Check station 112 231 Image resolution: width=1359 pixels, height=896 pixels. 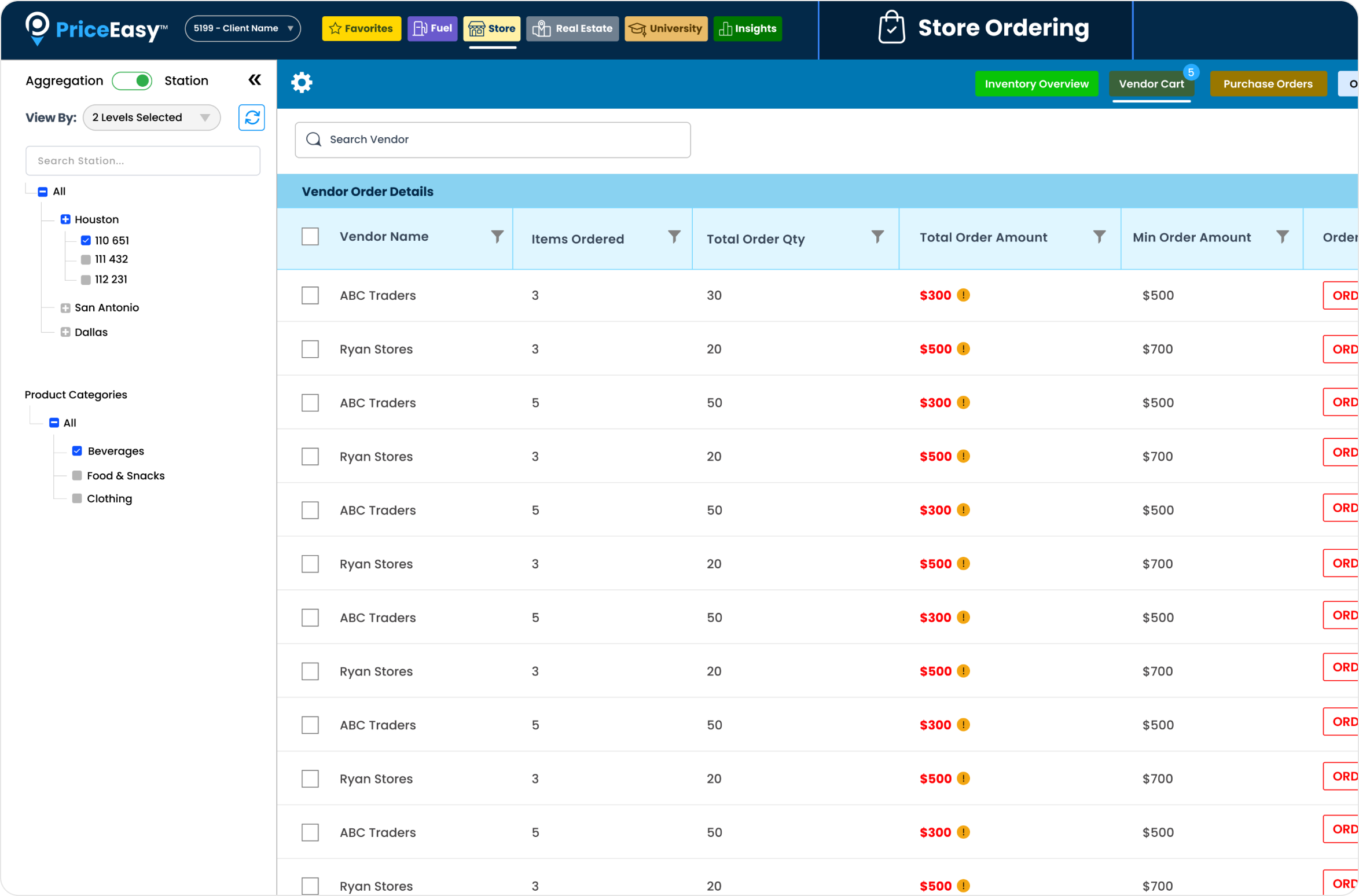click(86, 280)
